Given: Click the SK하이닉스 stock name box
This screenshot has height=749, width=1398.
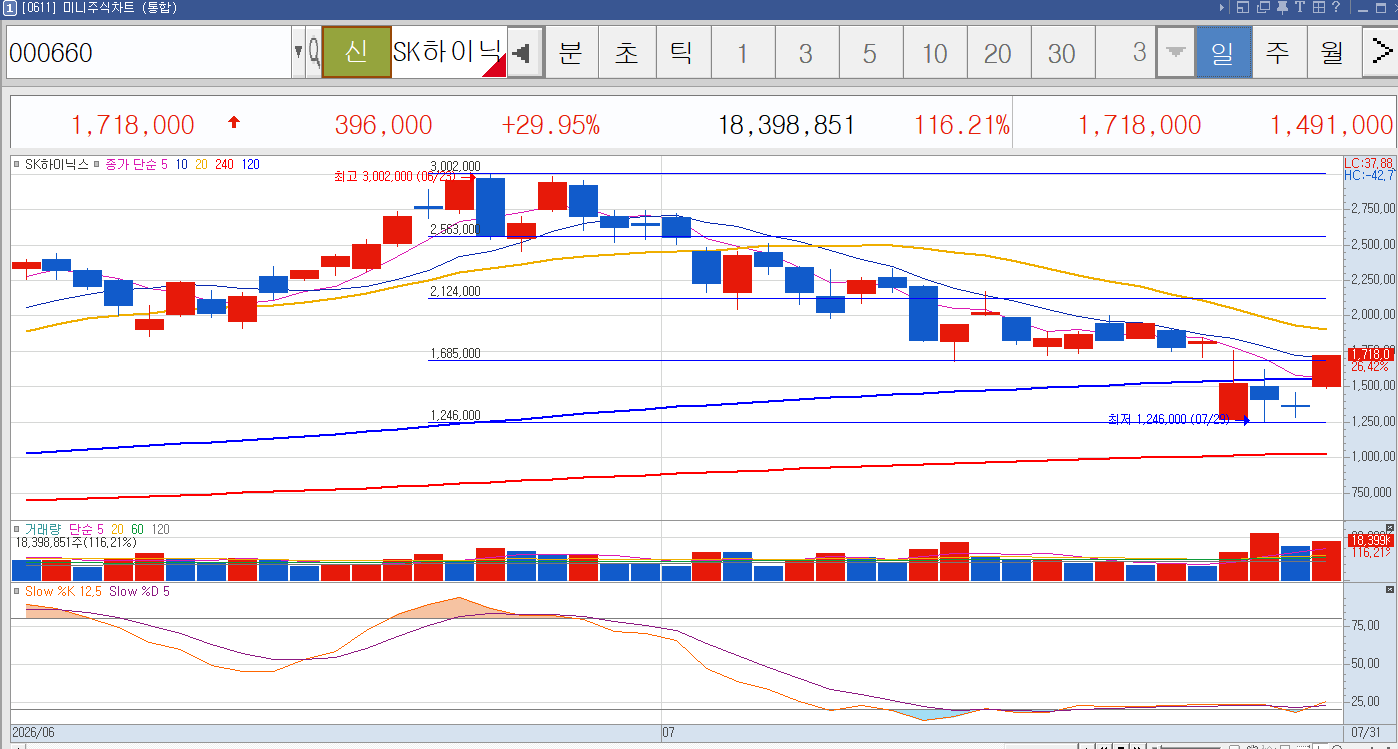Looking at the screenshot, I should pos(448,52).
